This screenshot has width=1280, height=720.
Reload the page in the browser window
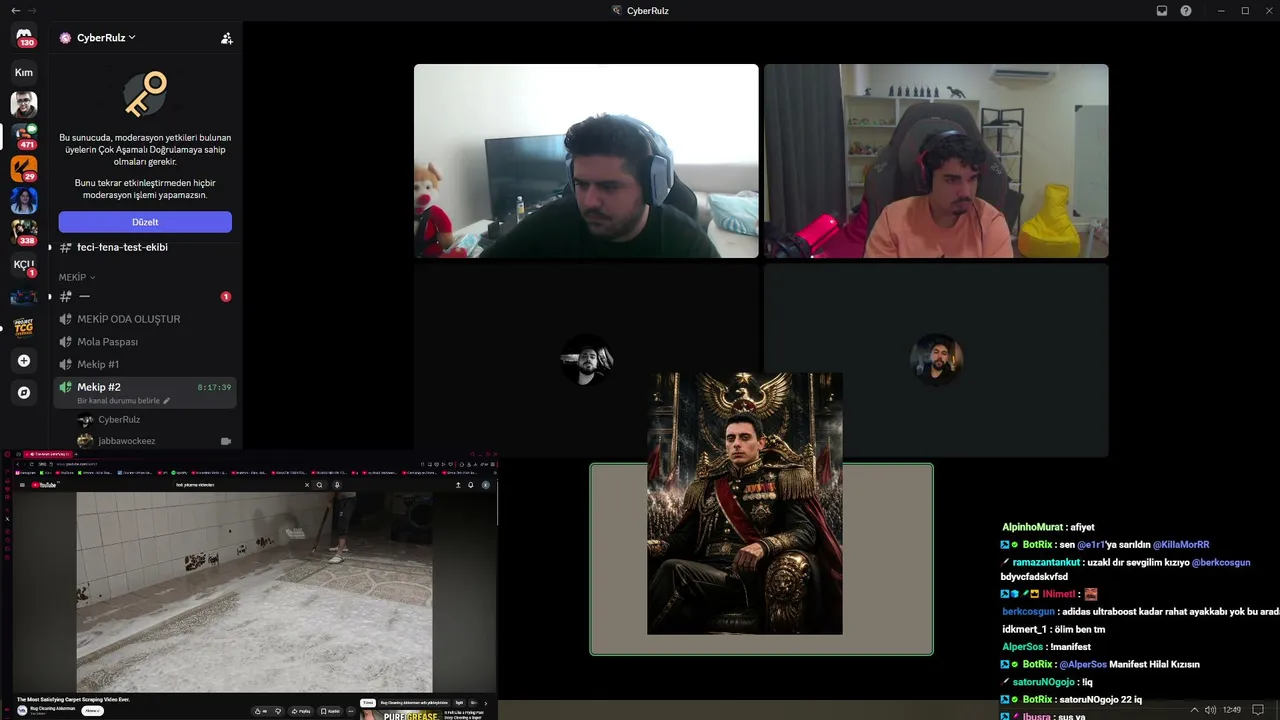pyautogui.click(x=31, y=464)
